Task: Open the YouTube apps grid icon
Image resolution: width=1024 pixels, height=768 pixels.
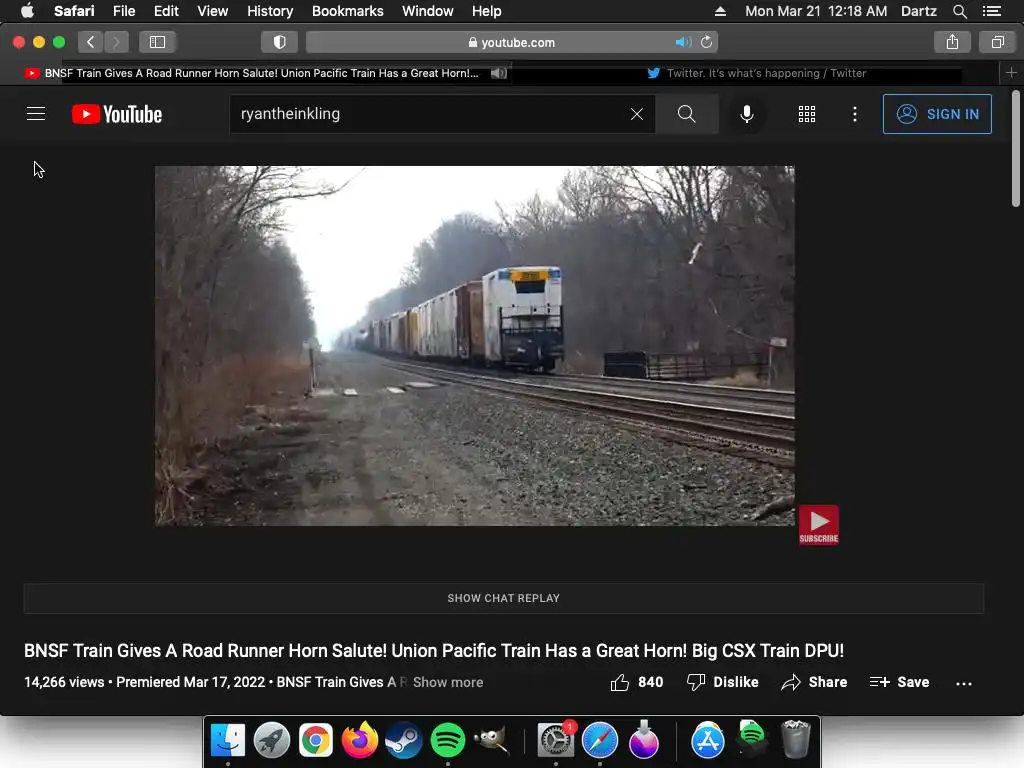Action: click(x=807, y=114)
